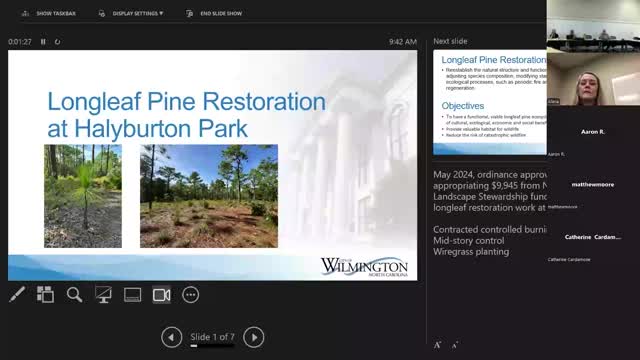640x360 pixels.
Task: Pause the presentation timer
Action: point(43,42)
